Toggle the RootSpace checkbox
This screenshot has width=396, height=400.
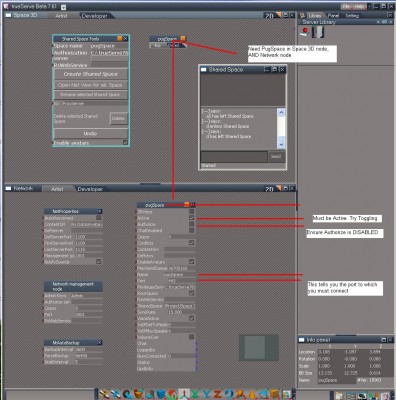pyautogui.click(x=191, y=293)
